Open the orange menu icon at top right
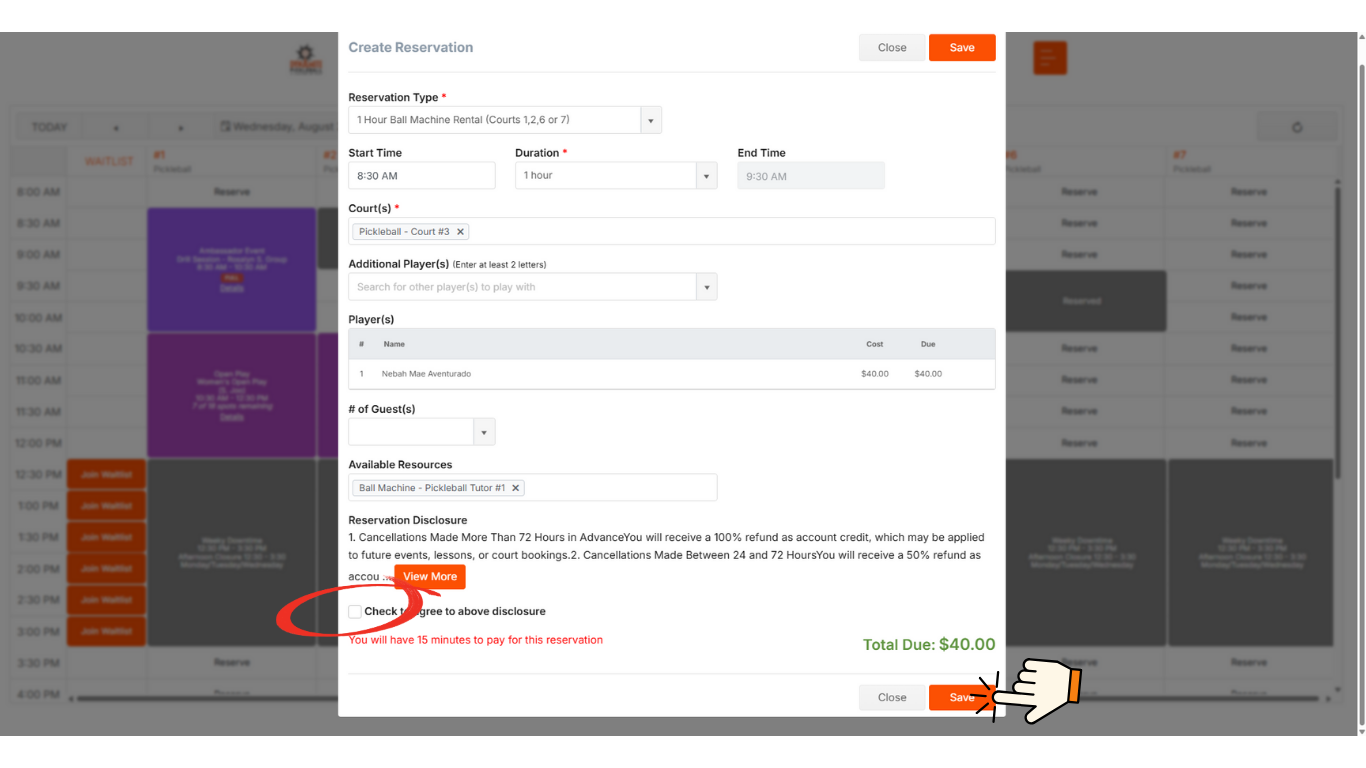This screenshot has height=768, width=1366. (1049, 58)
